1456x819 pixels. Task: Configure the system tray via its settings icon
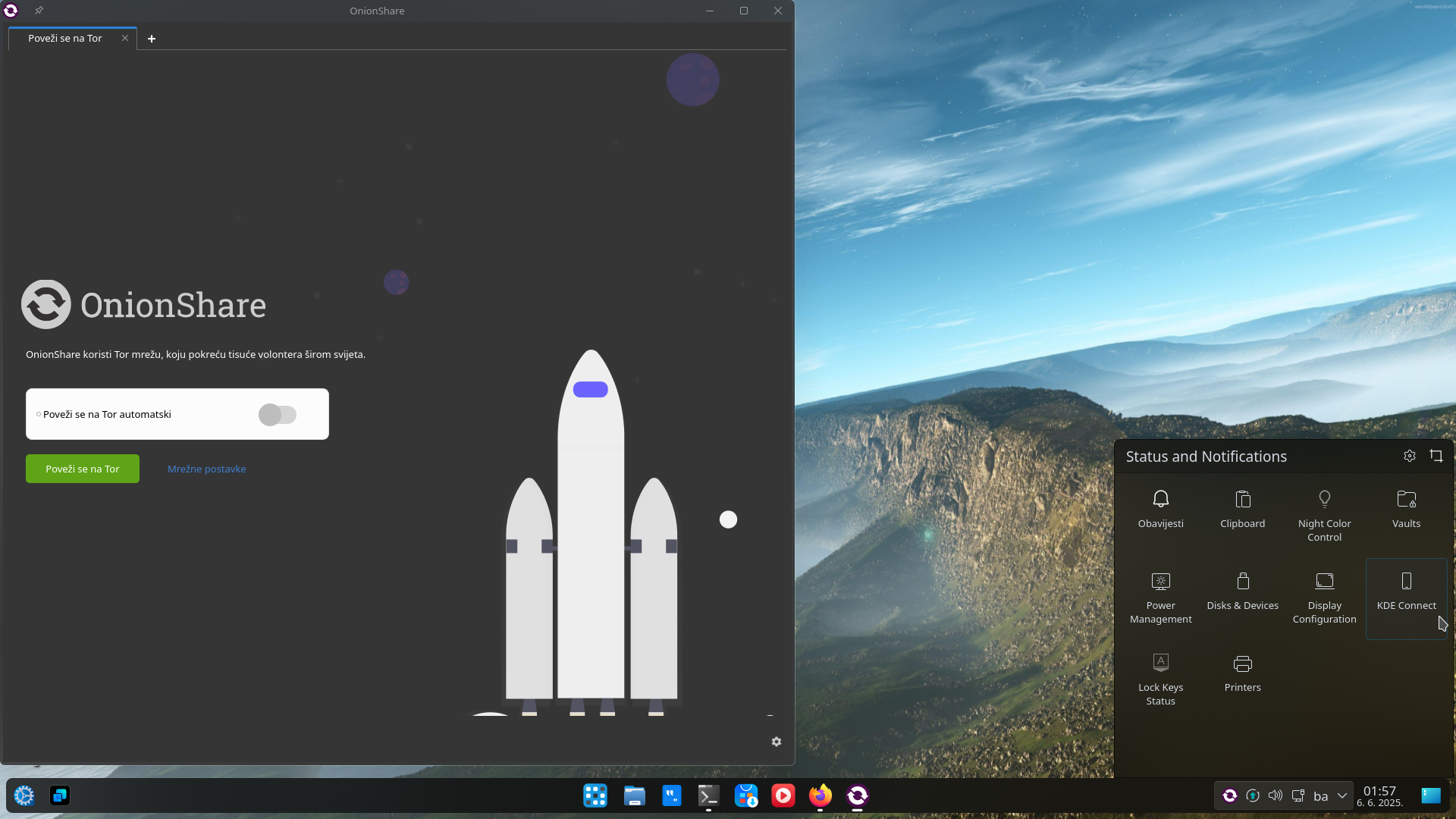click(x=1410, y=456)
